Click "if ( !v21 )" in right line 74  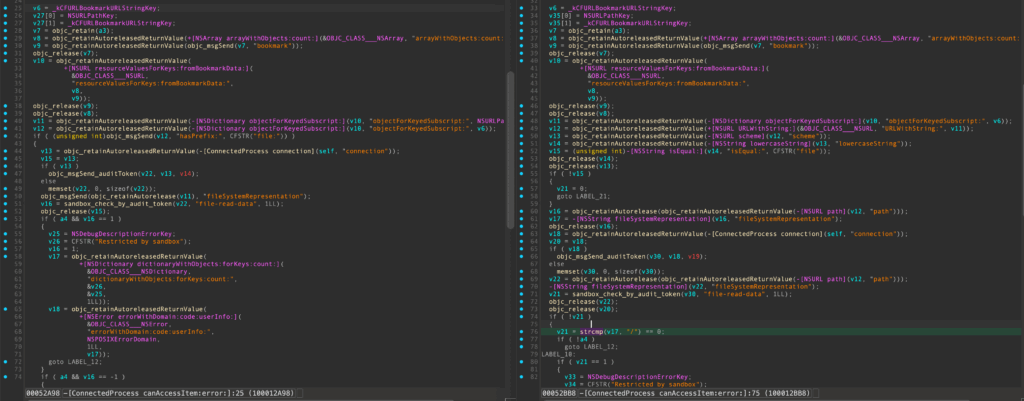coord(570,317)
